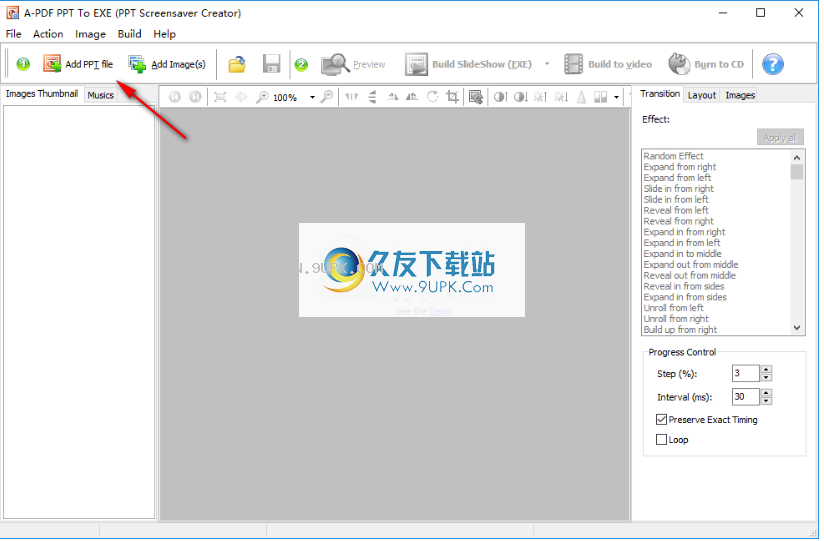Open the 100% zoom level dropdown
The width and height of the screenshot is (824, 541).
[x=312, y=97]
